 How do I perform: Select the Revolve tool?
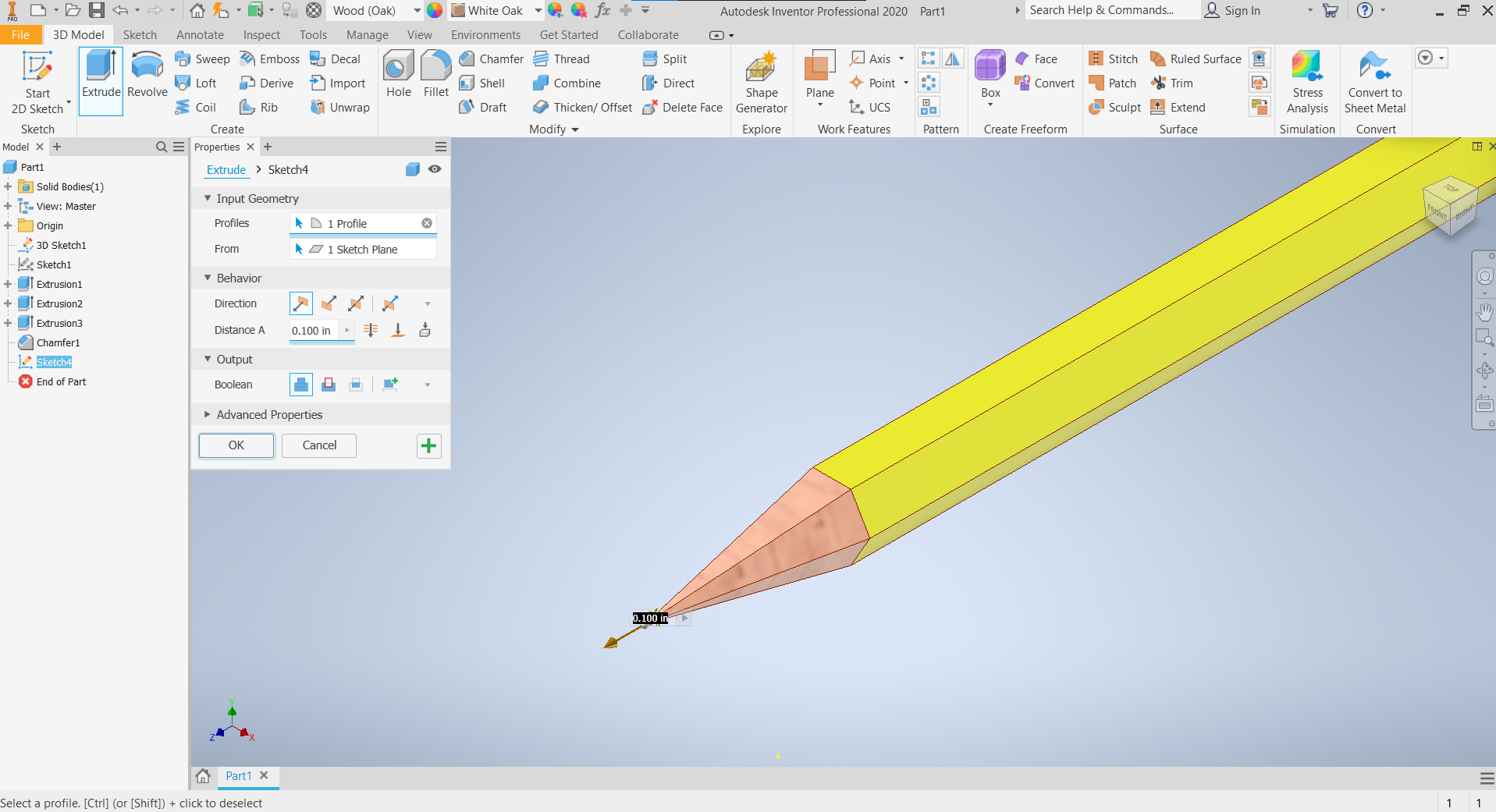tap(147, 76)
